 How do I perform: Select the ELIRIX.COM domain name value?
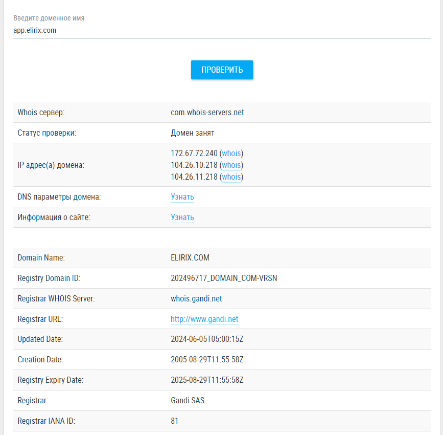click(190, 258)
